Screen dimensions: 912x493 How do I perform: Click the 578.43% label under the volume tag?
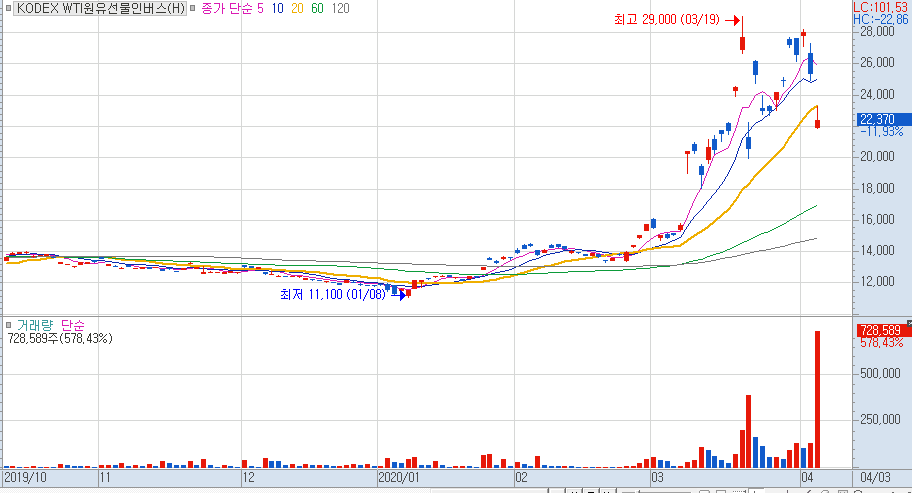882,344
